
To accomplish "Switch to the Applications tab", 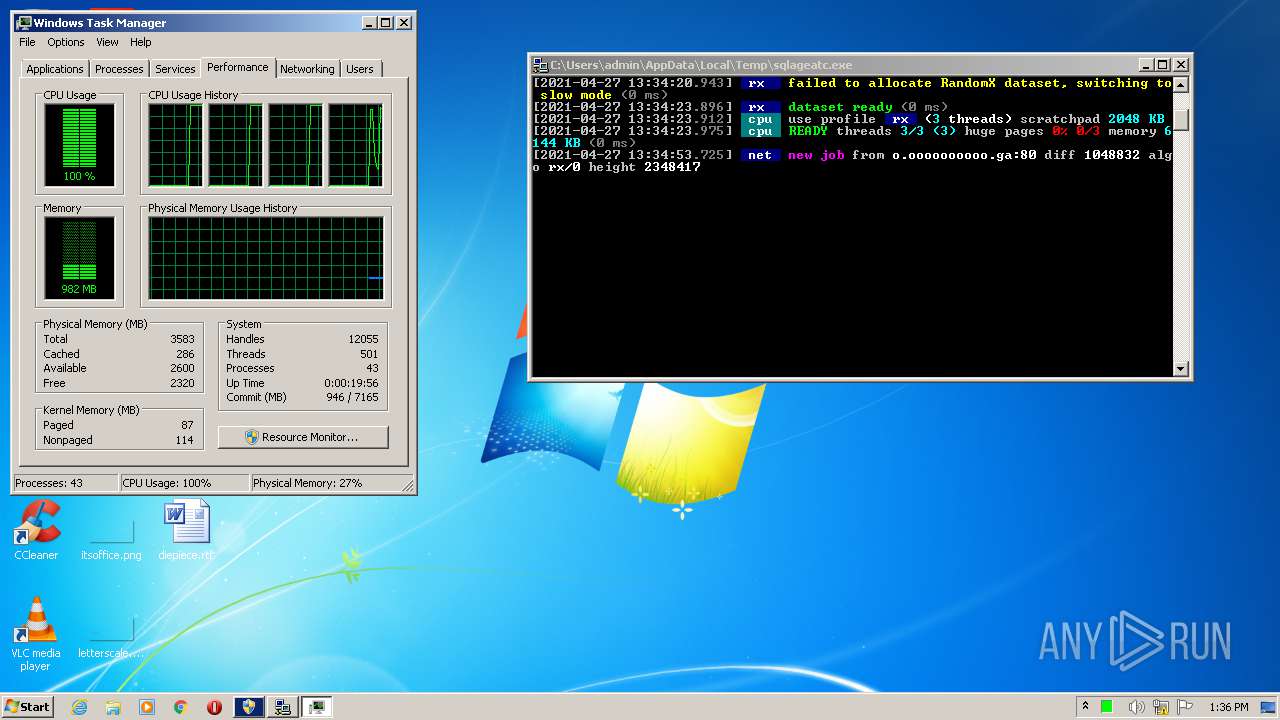I will (55, 69).
